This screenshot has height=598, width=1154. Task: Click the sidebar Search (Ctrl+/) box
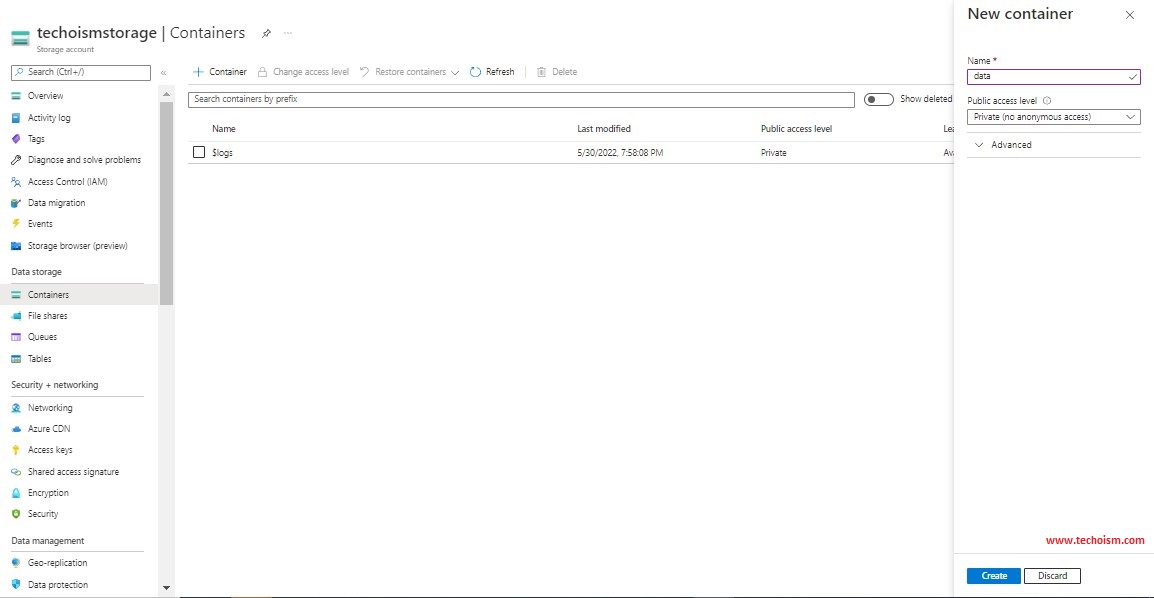point(81,72)
